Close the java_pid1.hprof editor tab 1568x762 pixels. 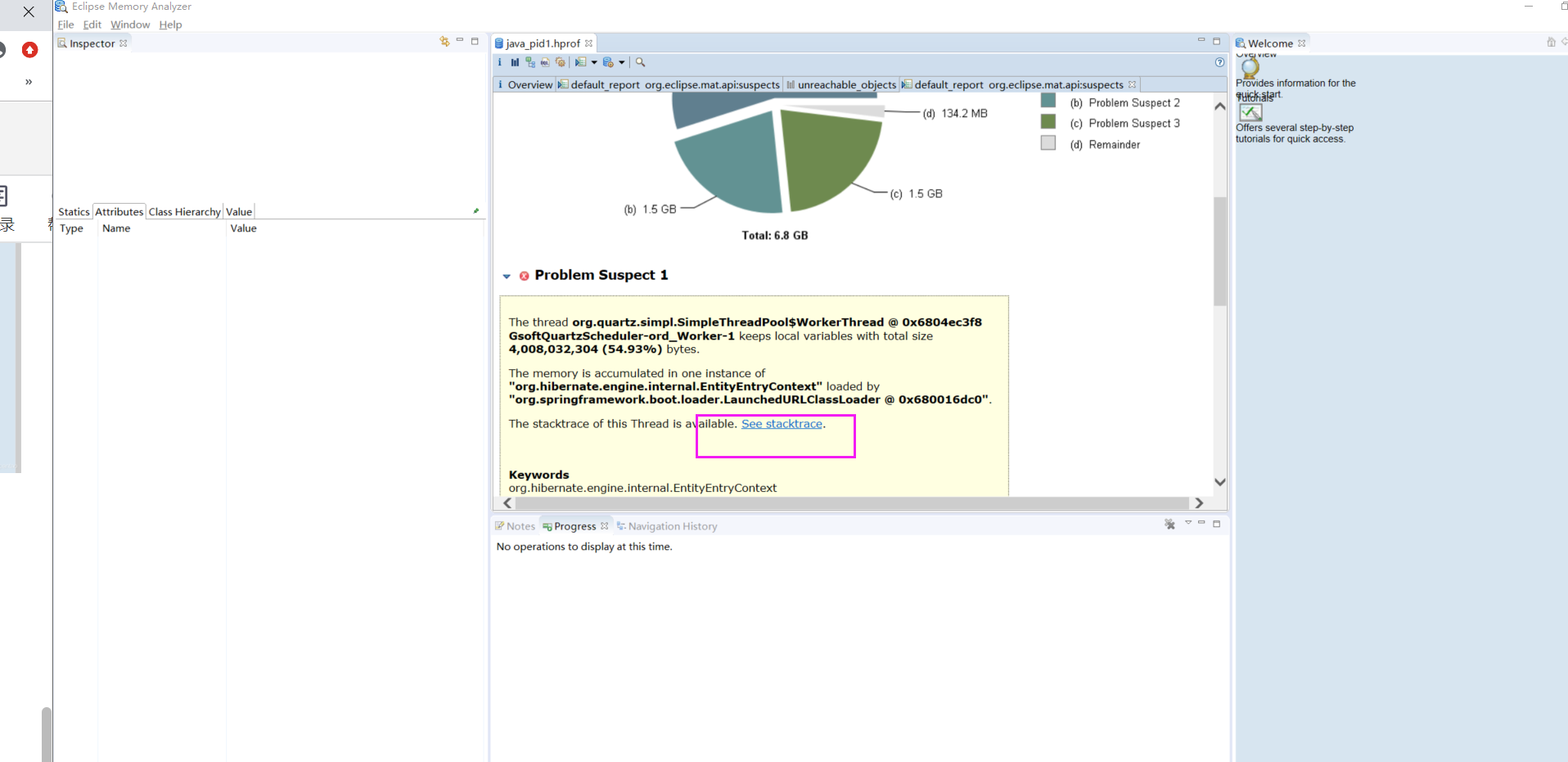(588, 43)
